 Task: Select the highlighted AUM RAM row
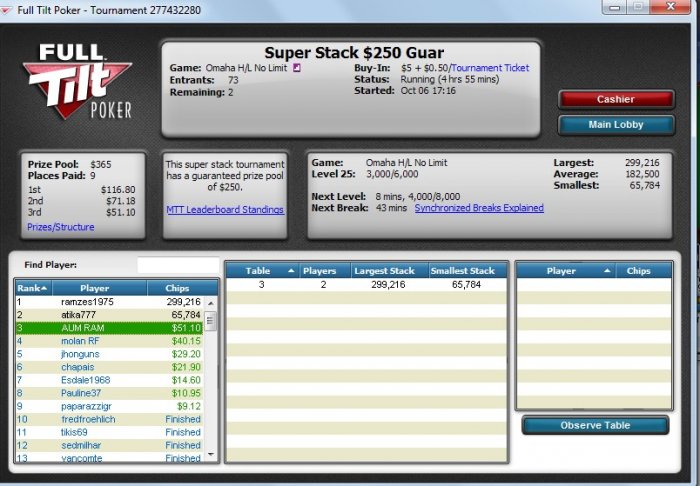point(109,328)
